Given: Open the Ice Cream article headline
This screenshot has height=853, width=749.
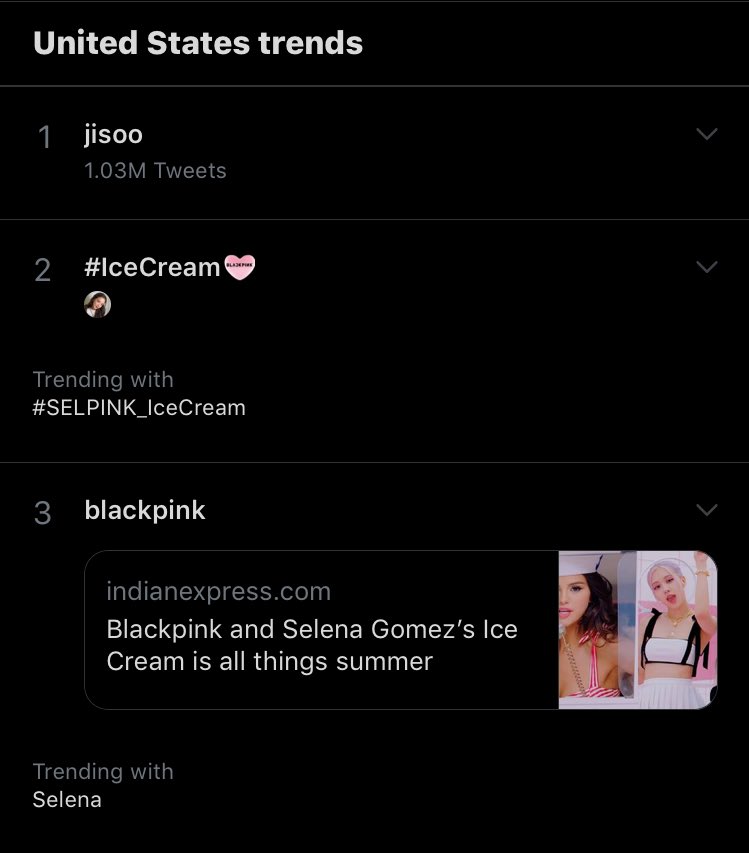Looking at the screenshot, I should tap(312, 646).
